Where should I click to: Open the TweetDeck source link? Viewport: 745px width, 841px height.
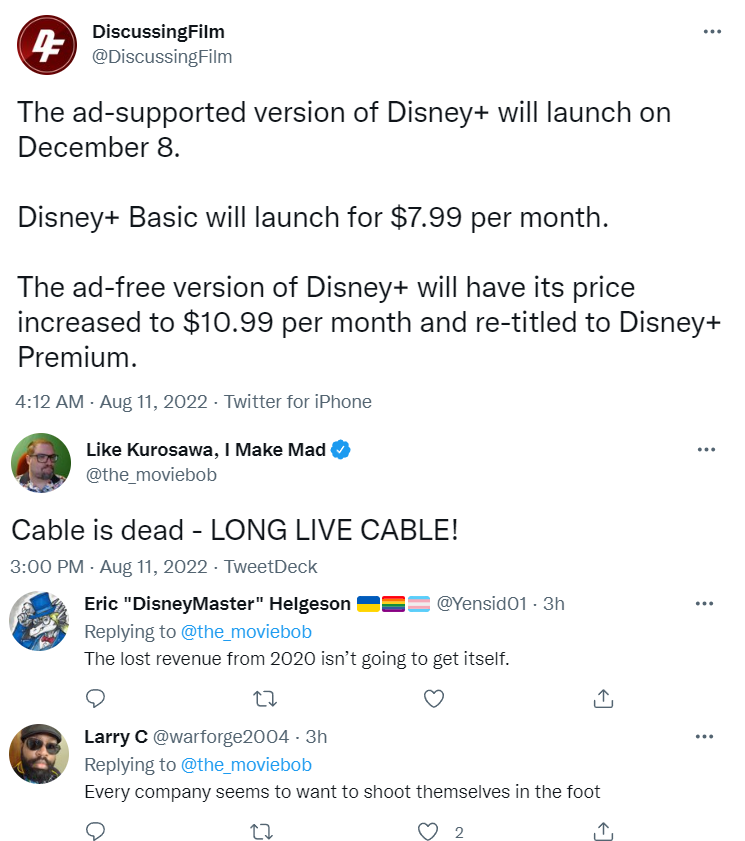click(271, 566)
